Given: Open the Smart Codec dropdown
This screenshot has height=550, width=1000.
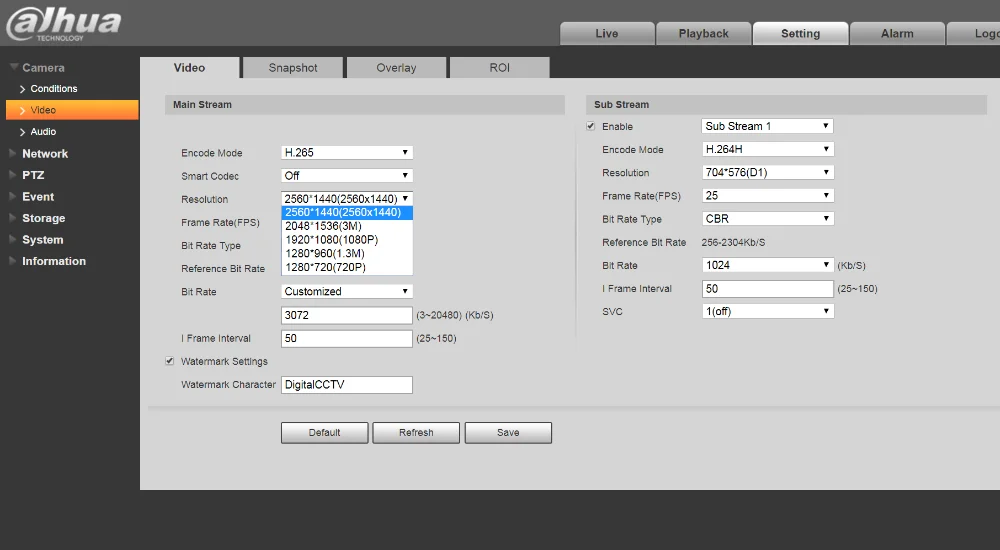Looking at the screenshot, I should 347,175.
